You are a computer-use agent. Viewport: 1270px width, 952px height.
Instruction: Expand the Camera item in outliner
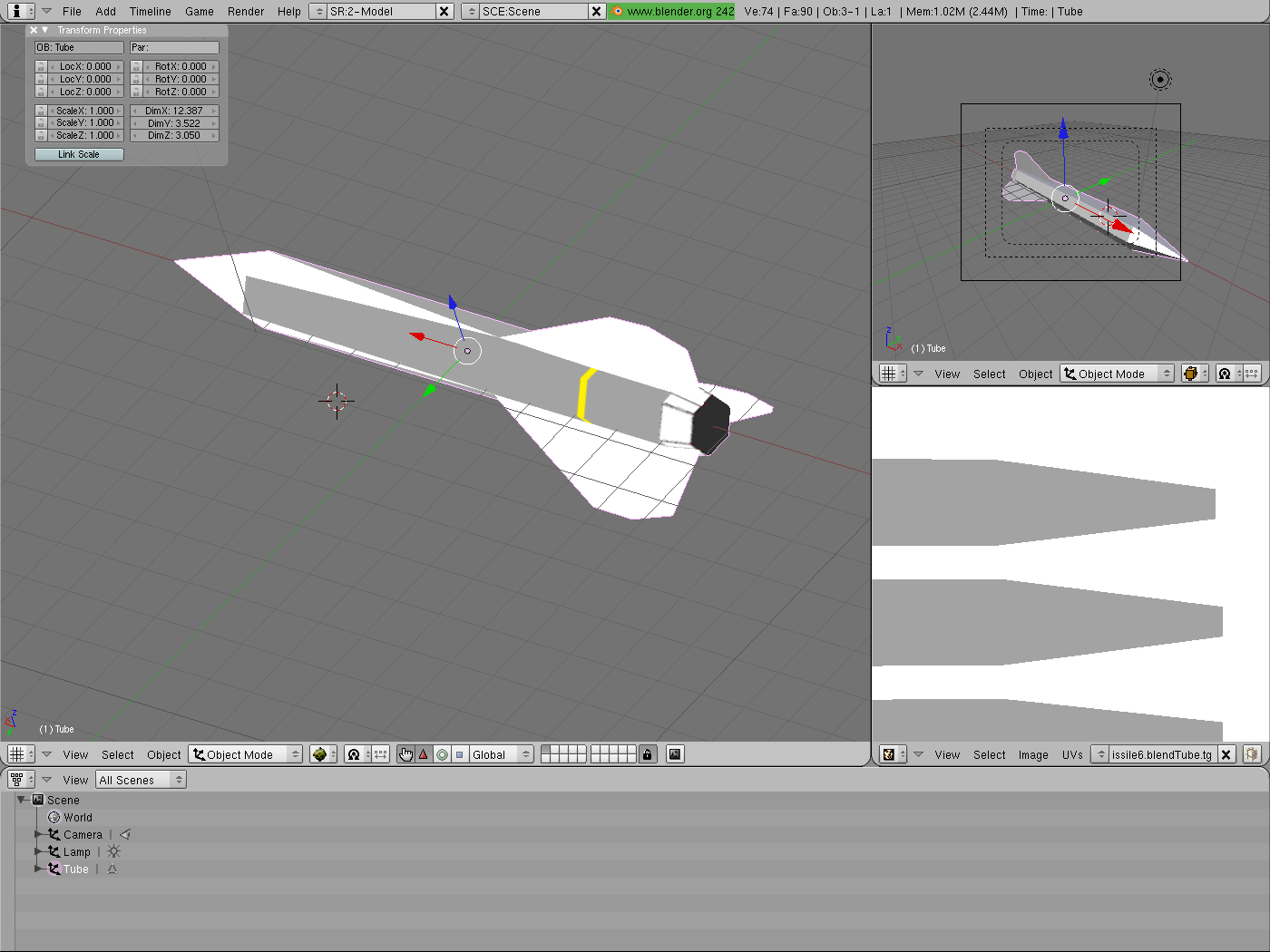pyautogui.click(x=38, y=835)
